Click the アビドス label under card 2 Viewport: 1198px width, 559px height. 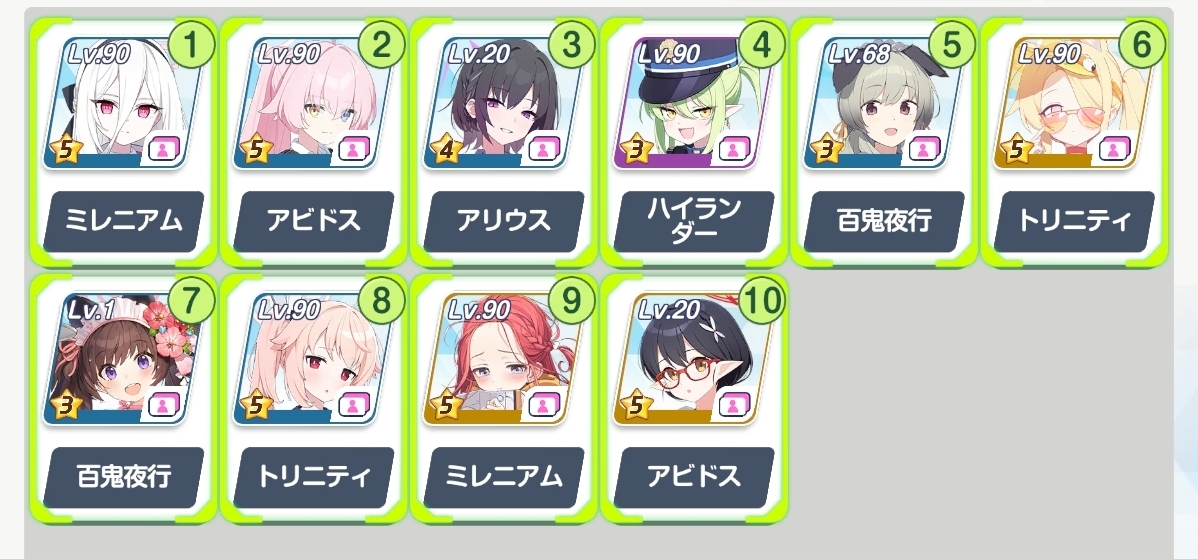[x=313, y=221]
